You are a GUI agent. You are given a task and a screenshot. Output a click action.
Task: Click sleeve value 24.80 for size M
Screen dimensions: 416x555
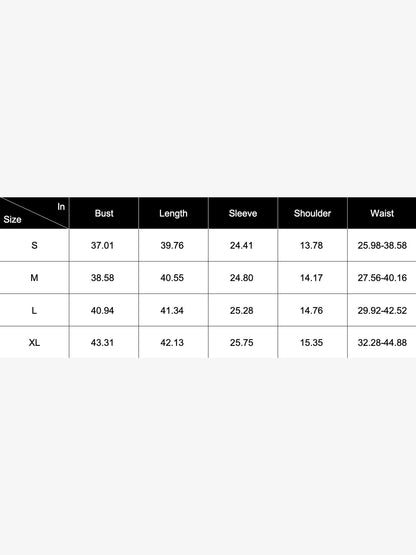click(241, 278)
